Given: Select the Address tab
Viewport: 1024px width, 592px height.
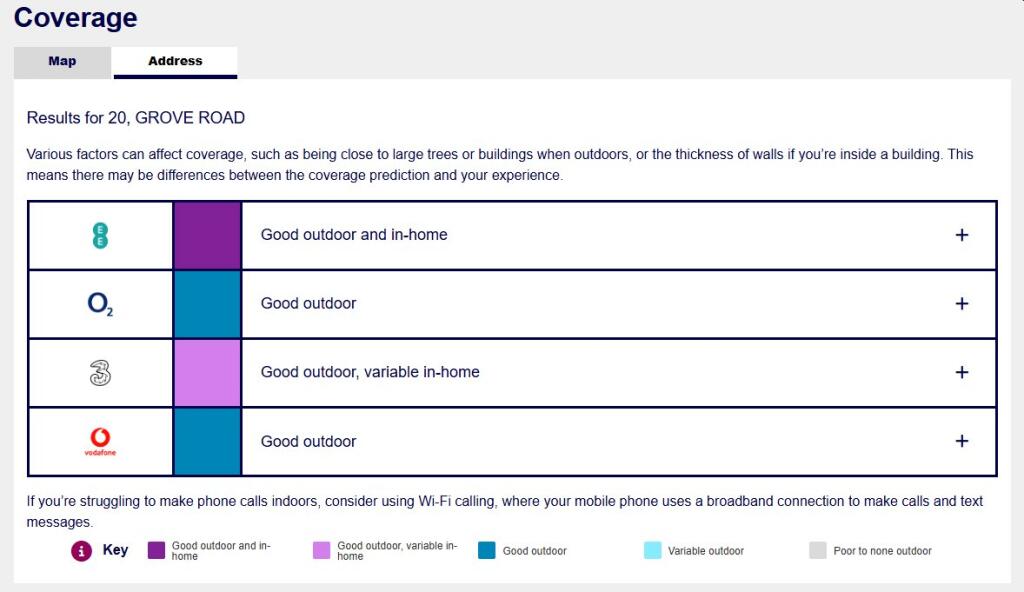Looking at the screenshot, I should click(175, 62).
